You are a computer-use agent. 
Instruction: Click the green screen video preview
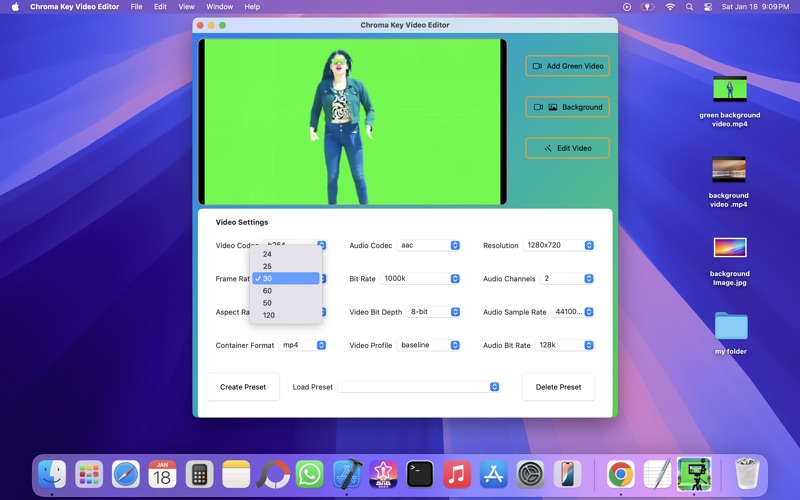(x=352, y=121)
